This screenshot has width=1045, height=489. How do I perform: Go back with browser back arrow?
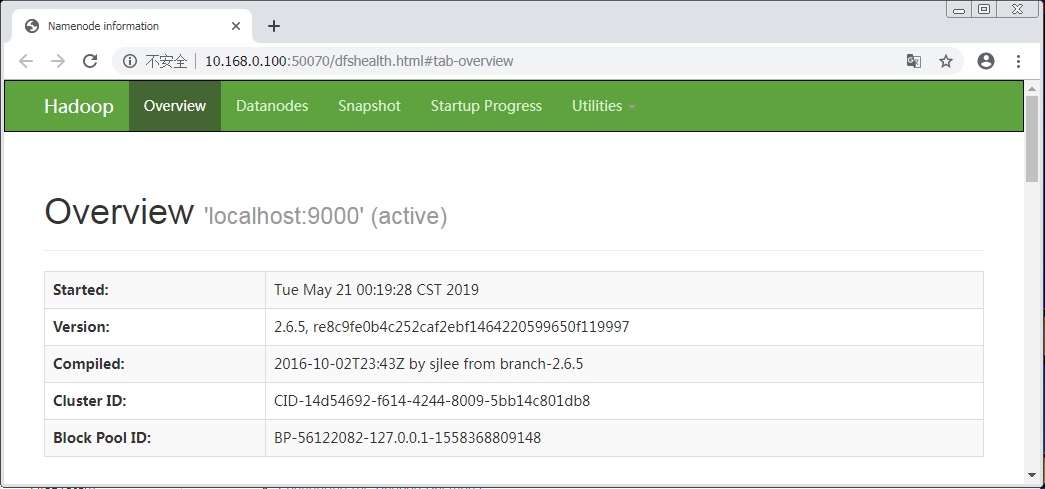(x=25, y=61)
